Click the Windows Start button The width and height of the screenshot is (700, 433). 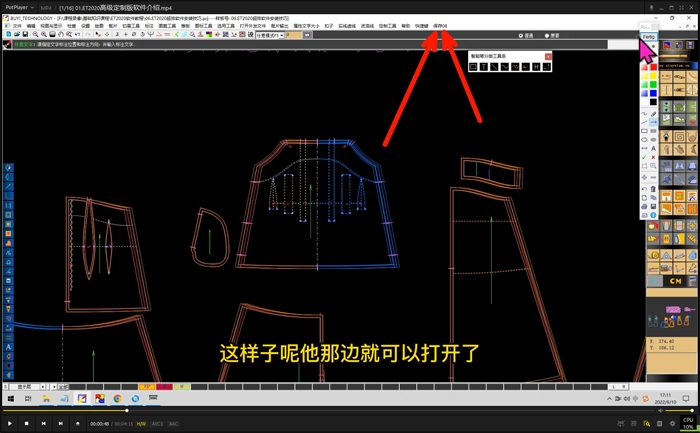[x=11, y=398]
